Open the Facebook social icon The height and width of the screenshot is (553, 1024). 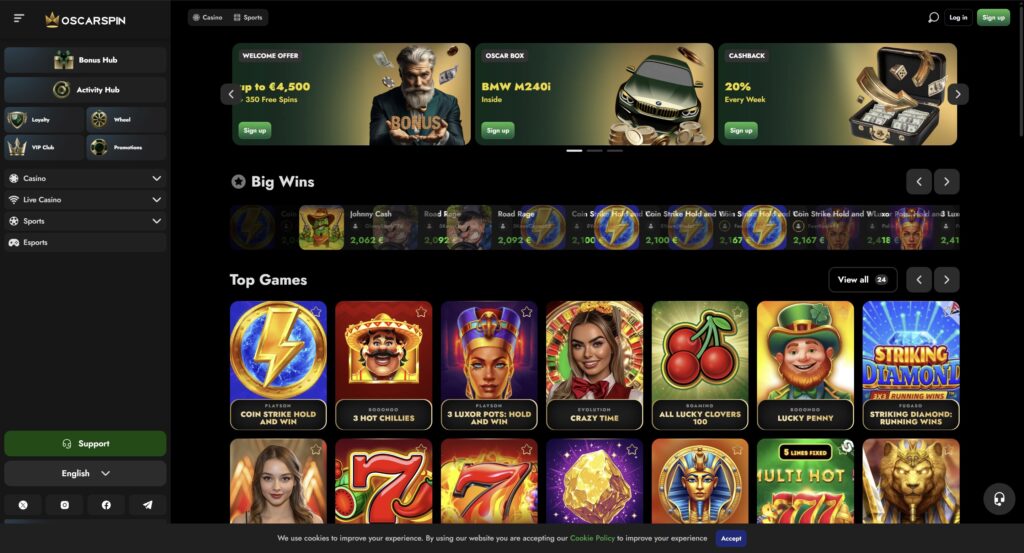pos(106,505)
